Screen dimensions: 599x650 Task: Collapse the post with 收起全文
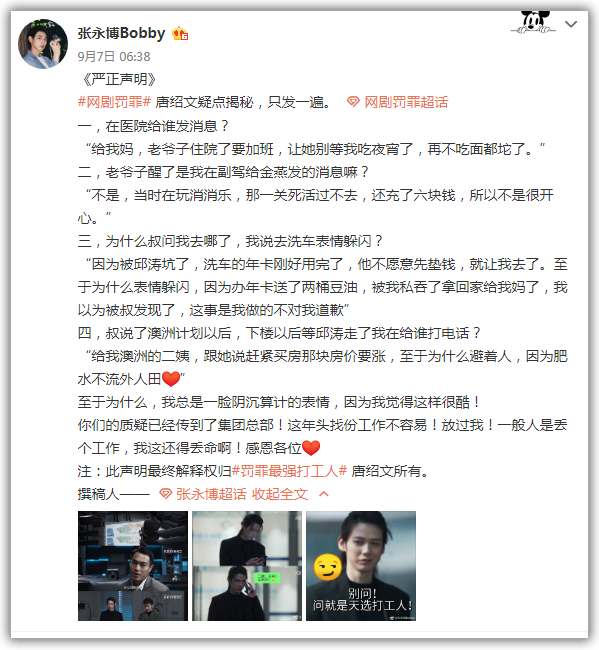coord(280,494)
